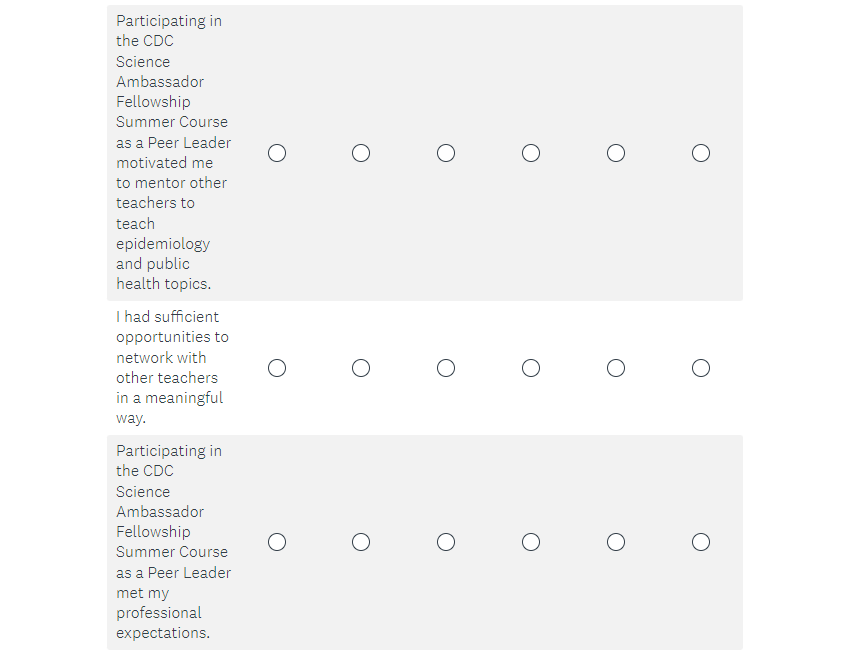Select fifth radio for 'sufficient opportunities to network' row
The height and width of the screenshot is (659, 857).
pos(616,368)
